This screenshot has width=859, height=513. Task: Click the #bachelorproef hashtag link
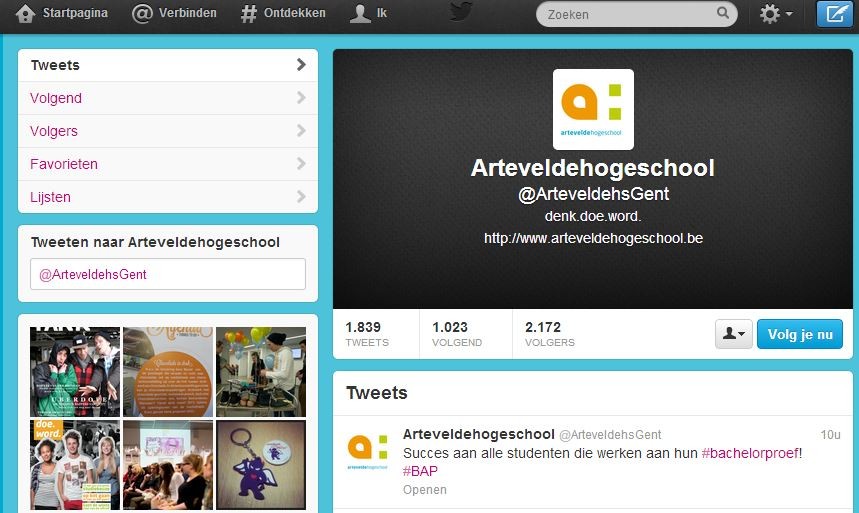[749, 453]
